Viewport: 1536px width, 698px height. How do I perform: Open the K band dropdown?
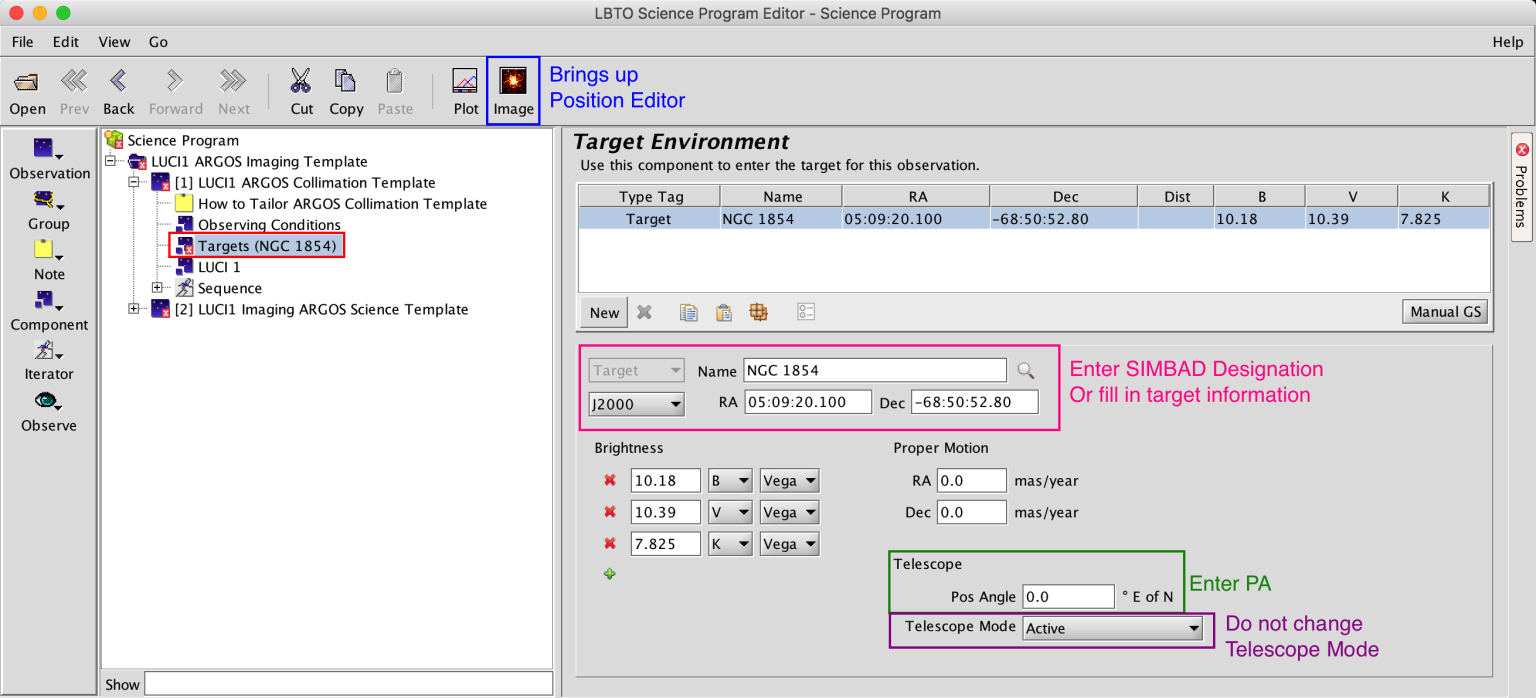[x=730, y=545]
